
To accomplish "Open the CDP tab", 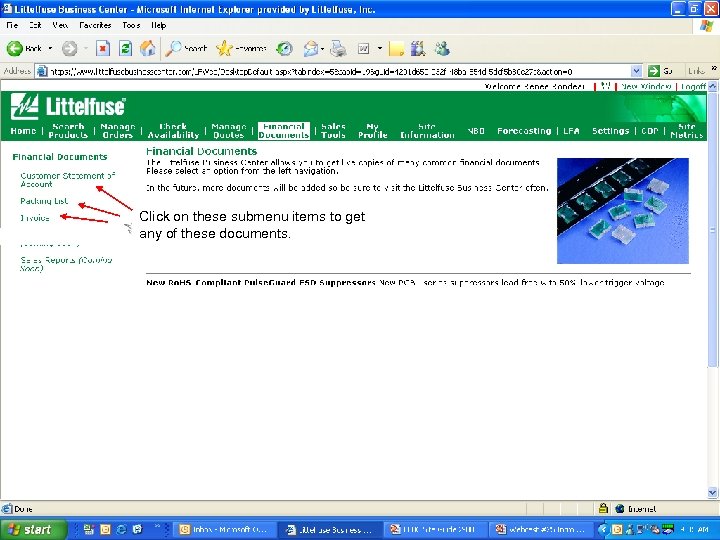I will coord(649,131).
